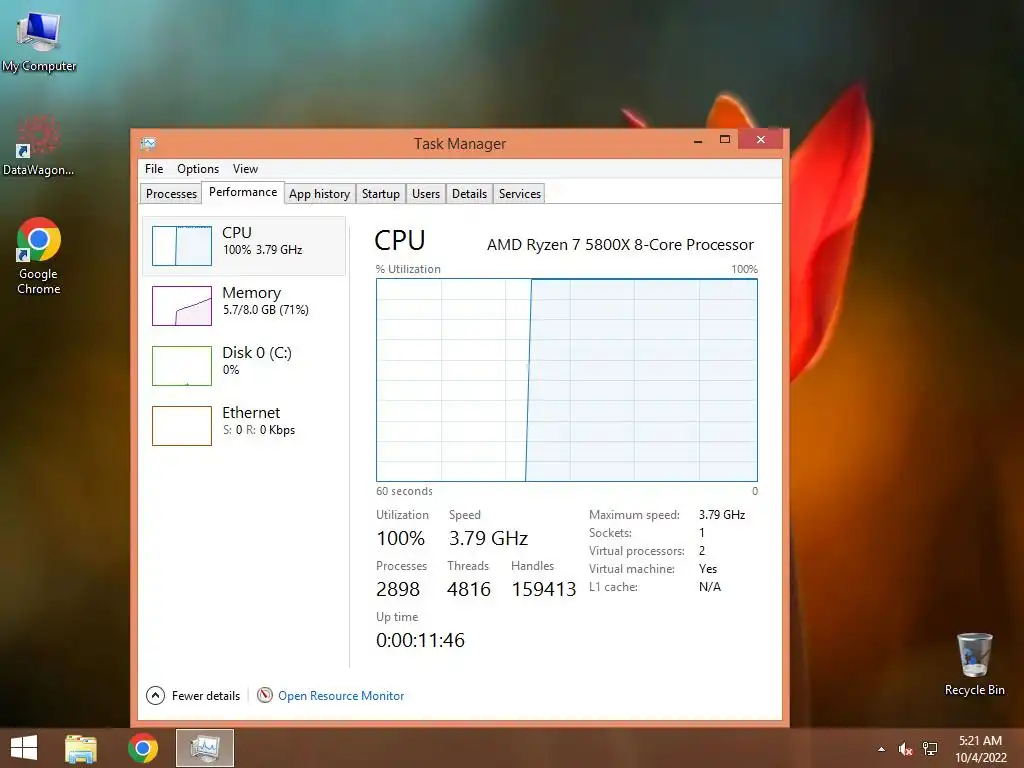
Task: Click the network tray icon
Action: point(930,749)
